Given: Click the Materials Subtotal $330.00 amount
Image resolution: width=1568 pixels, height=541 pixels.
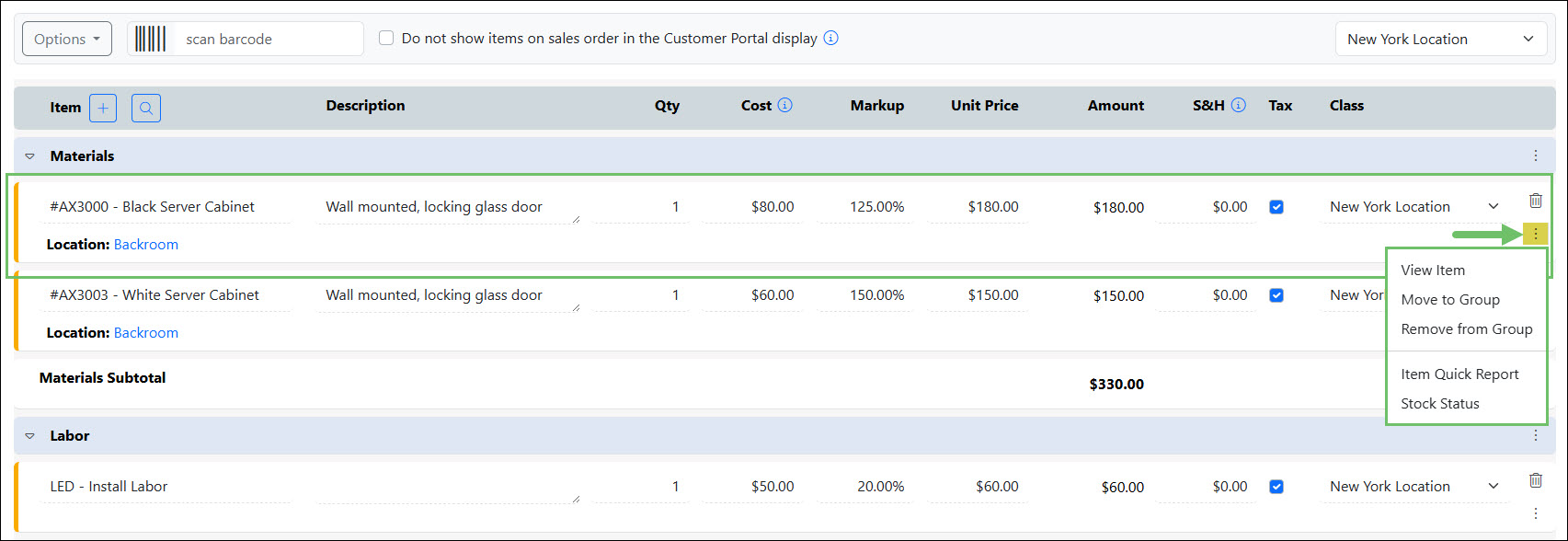Looking at the screenshot, I should click(x=1116, y=385).
